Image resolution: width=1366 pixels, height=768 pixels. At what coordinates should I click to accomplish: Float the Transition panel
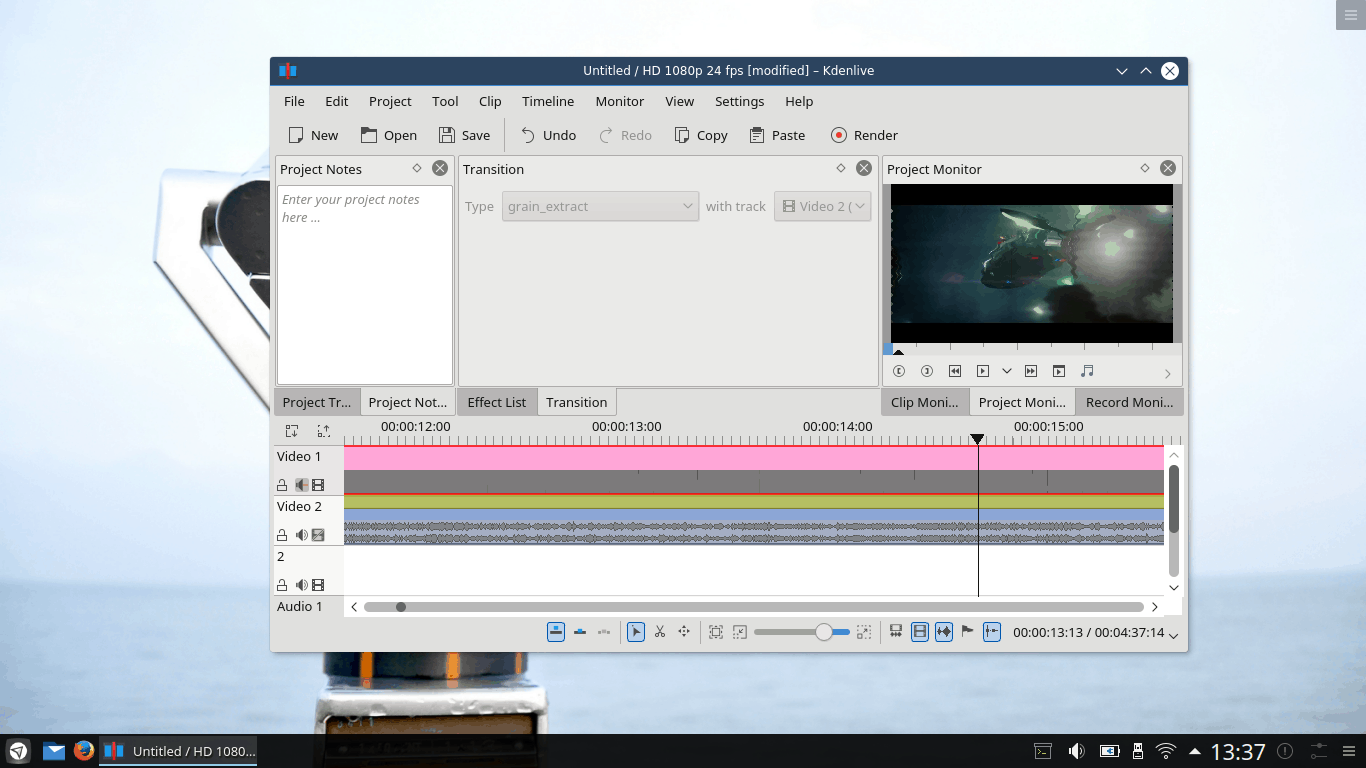point(841,168)
